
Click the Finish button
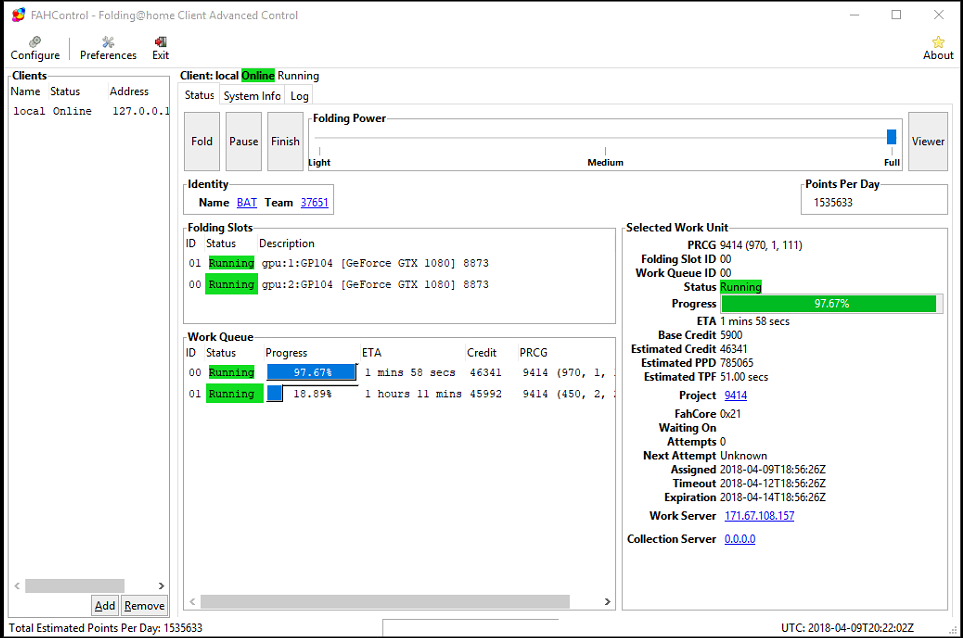286,141
